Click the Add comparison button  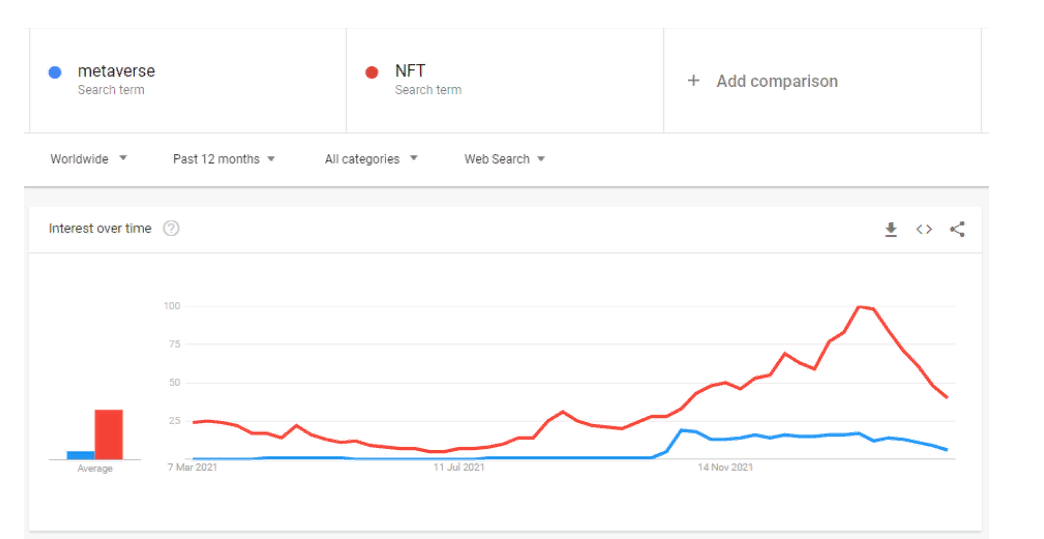(776, 81)
